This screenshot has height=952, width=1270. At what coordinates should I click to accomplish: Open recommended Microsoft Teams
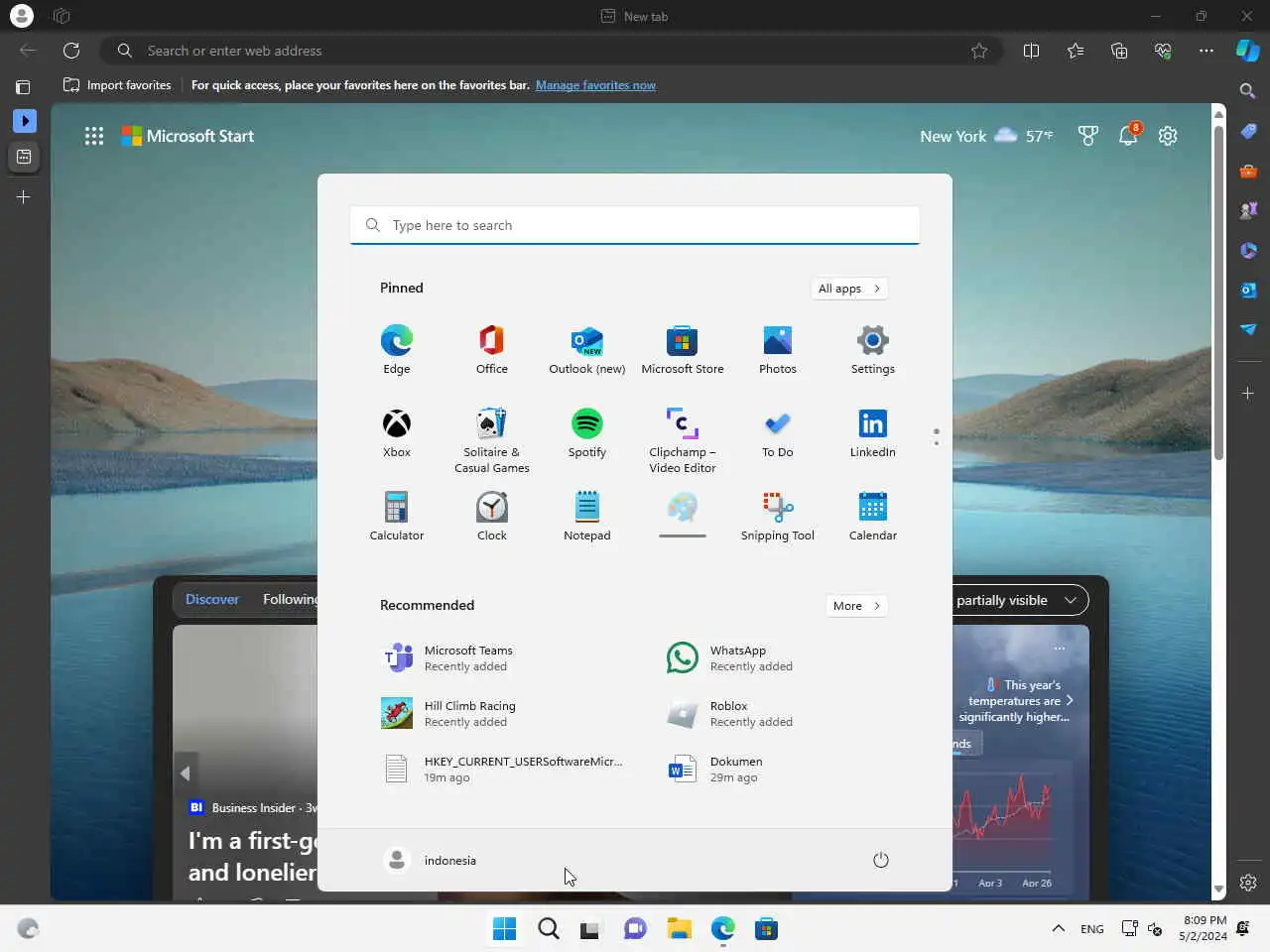coord(506,658)
